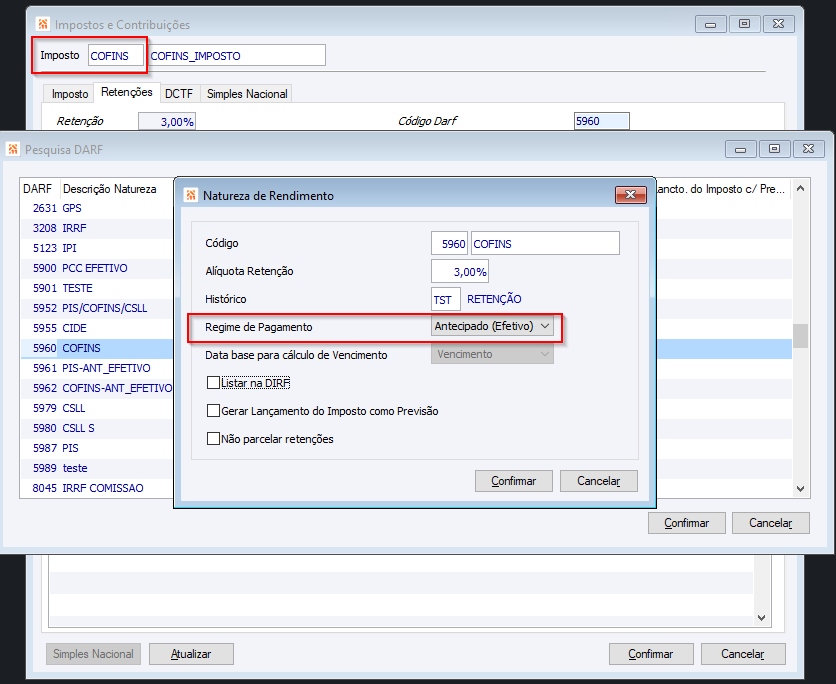Click the DARF list scrollbar thumb
The height and width of the screenshot is (684, 836).
click(800, 336)
